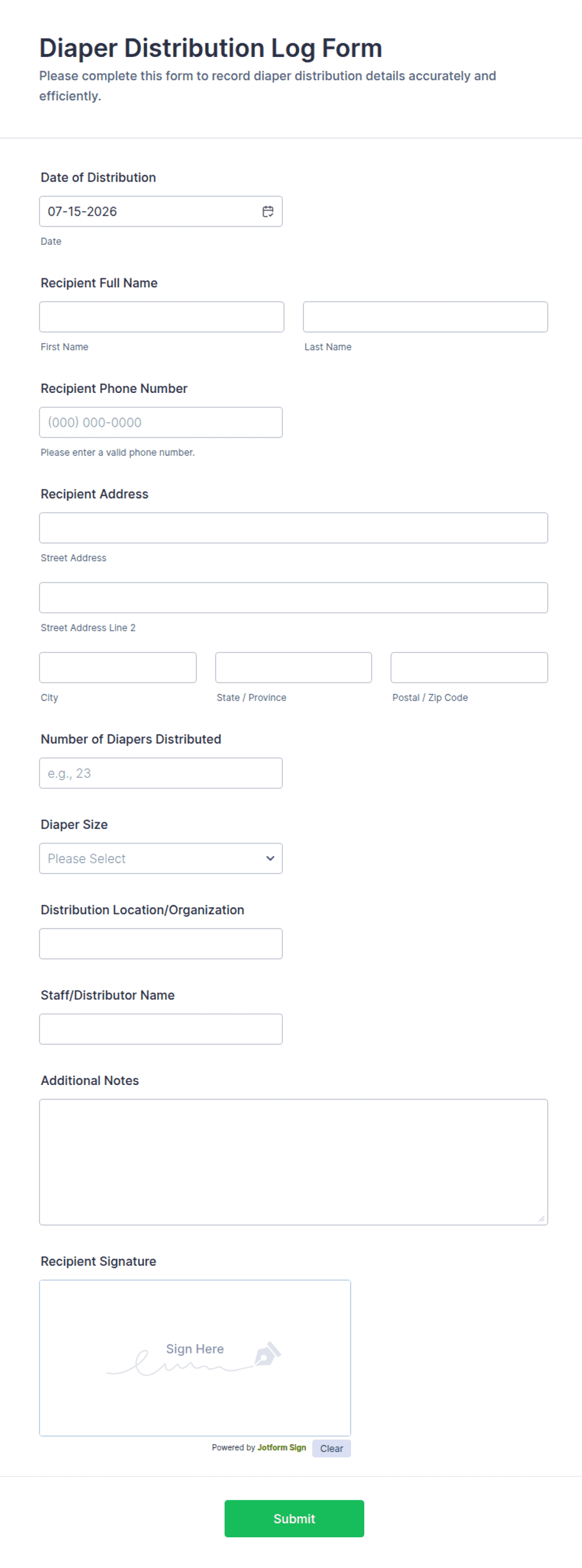
Task: Clear the recipient signature
Action: (332, 1448)
